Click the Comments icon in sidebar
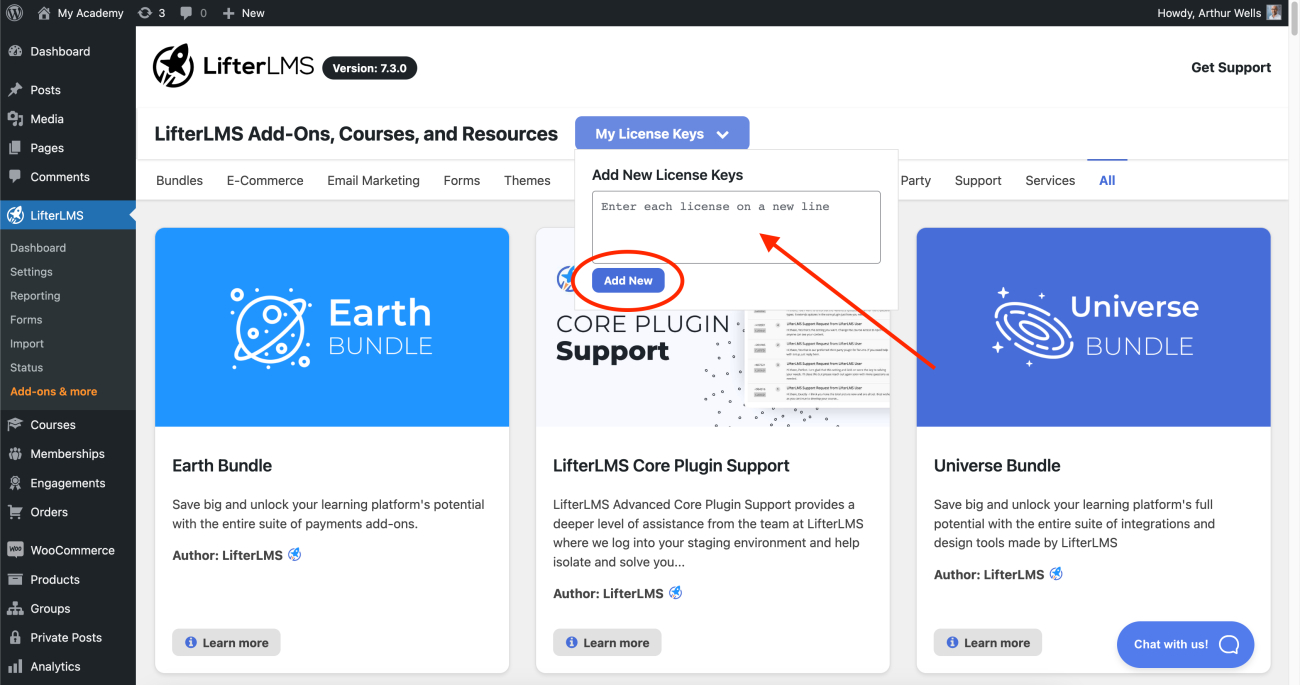The width and height of the screenshot is (1300, 685). point(15,177)
